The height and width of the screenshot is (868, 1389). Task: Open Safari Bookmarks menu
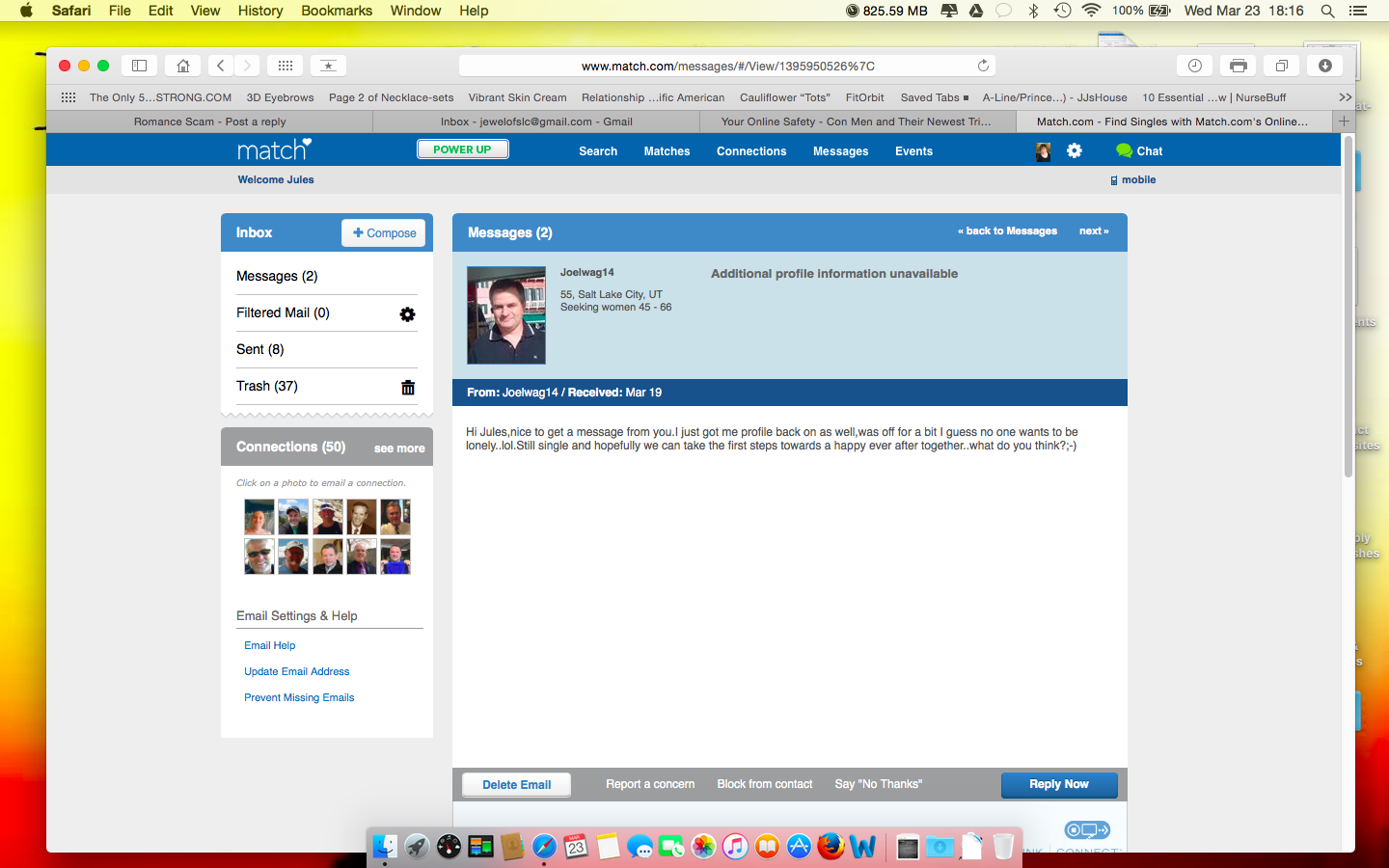tap(337, 11)
